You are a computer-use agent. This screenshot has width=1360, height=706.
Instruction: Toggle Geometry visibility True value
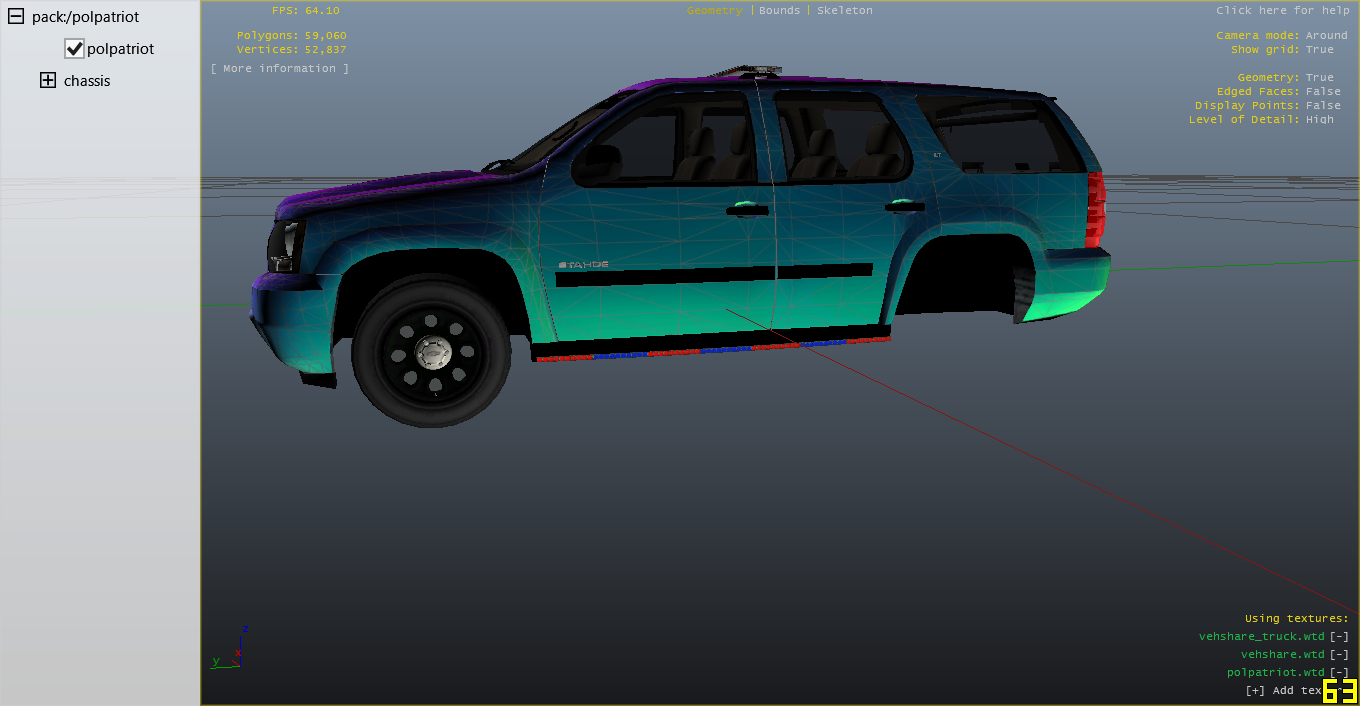tap(1319, 77)
